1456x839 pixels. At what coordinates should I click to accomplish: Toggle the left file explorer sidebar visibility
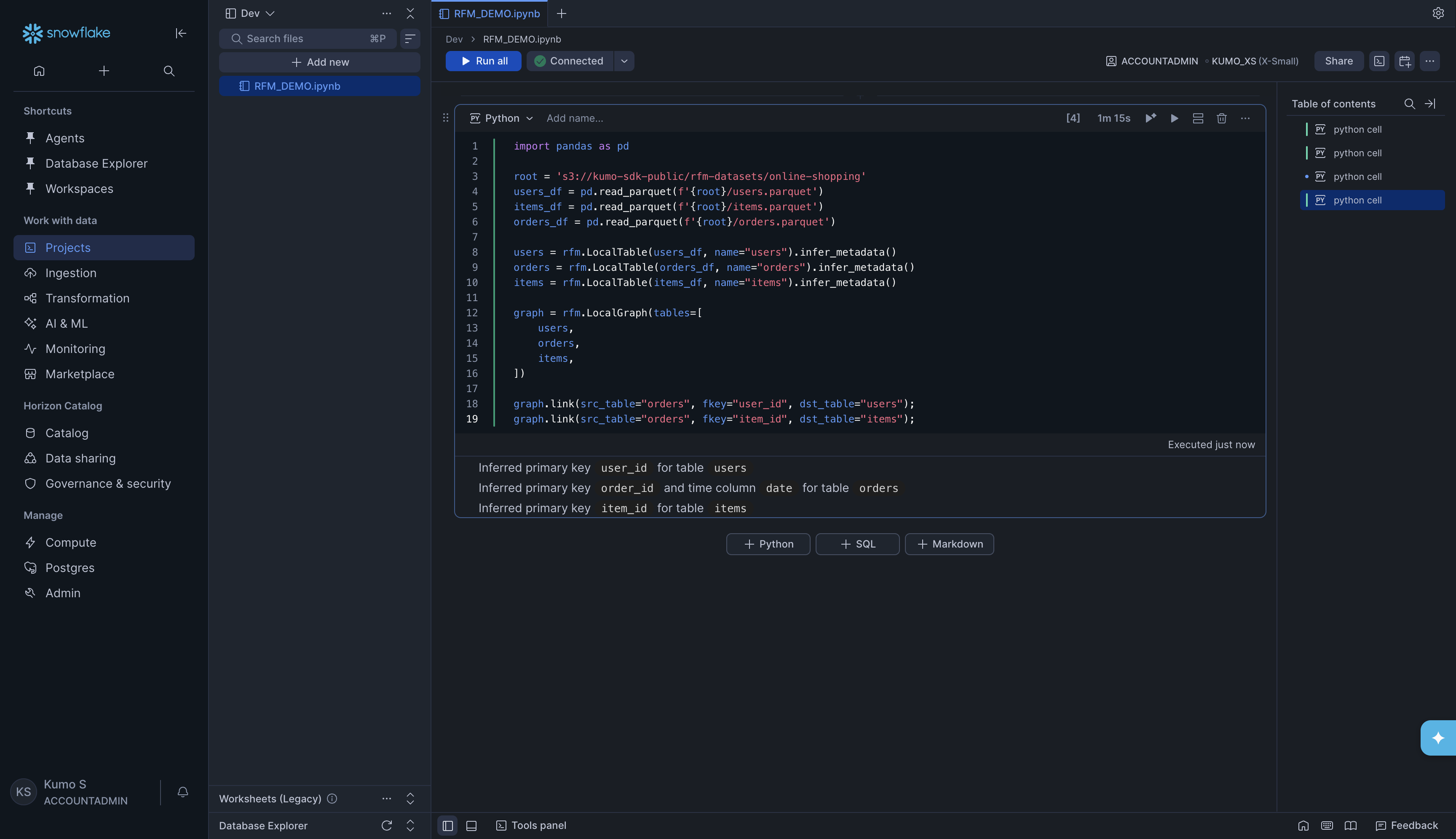click(447, 825)
